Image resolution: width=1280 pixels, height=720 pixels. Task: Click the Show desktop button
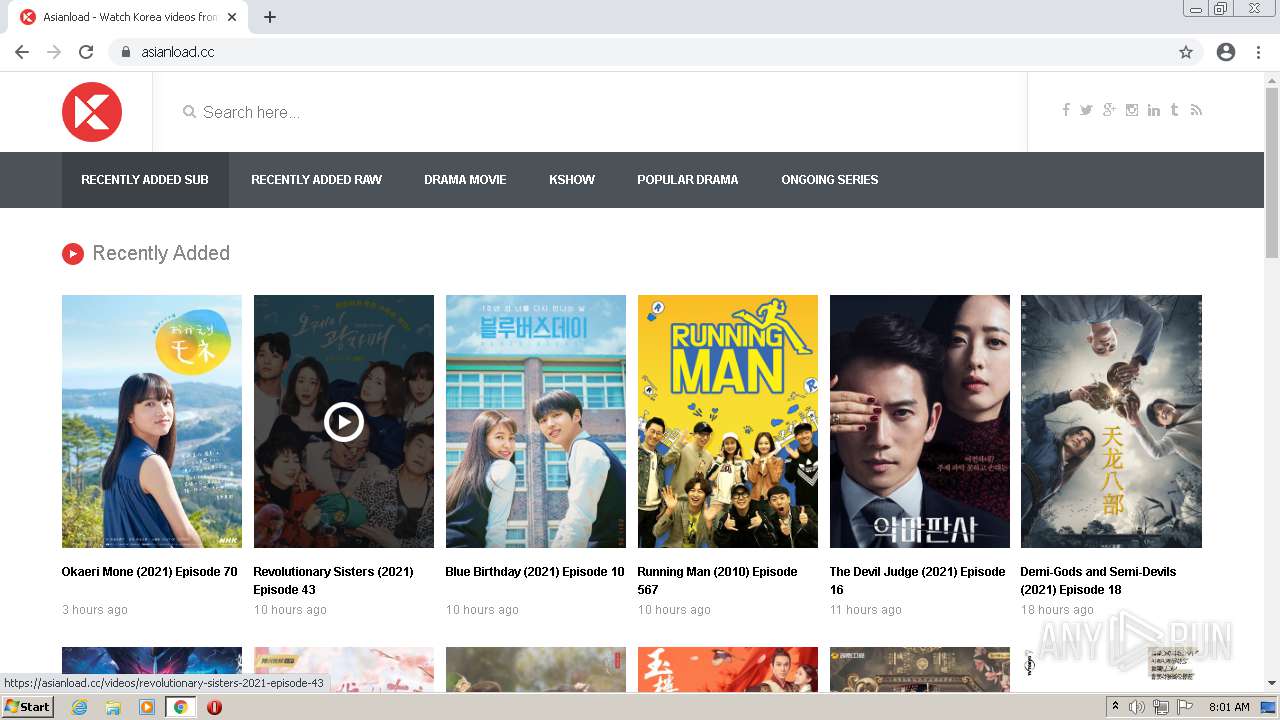[x=1268, y=707]
